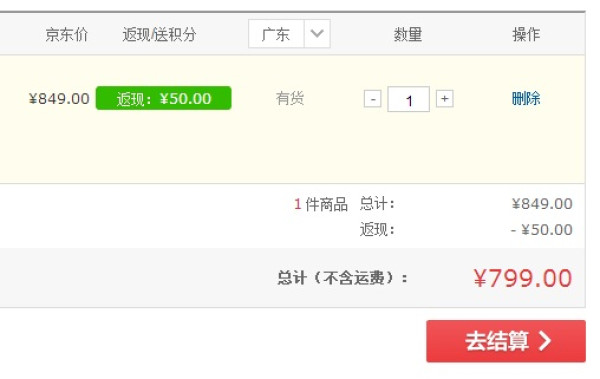Increase quantity with the plus button
Image resolution: width=600 pixels, height=379 pixels.
click(x=445, y=99)
